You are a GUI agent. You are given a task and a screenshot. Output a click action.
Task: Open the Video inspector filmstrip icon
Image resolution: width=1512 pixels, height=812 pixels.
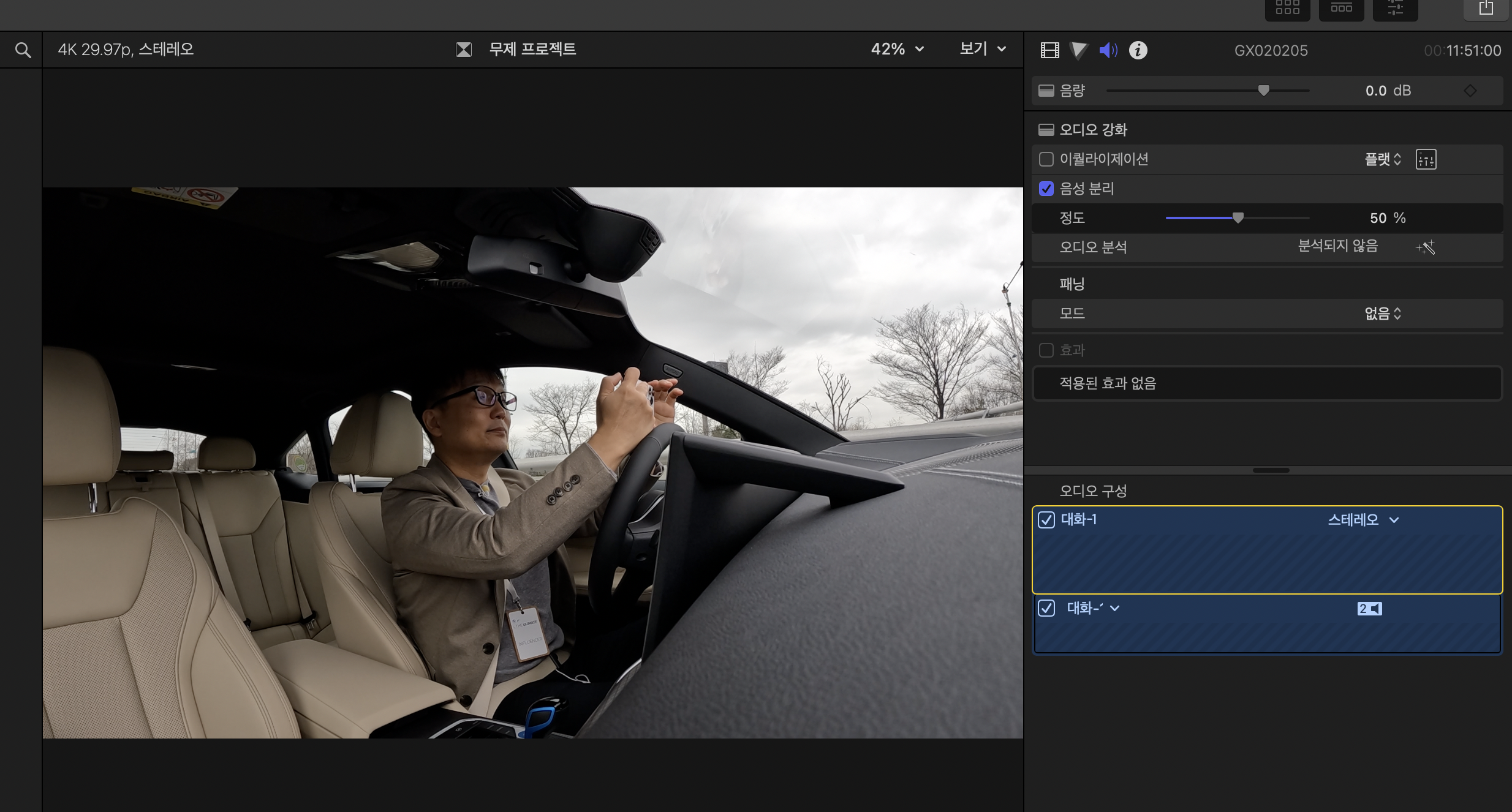[1049, 50]
